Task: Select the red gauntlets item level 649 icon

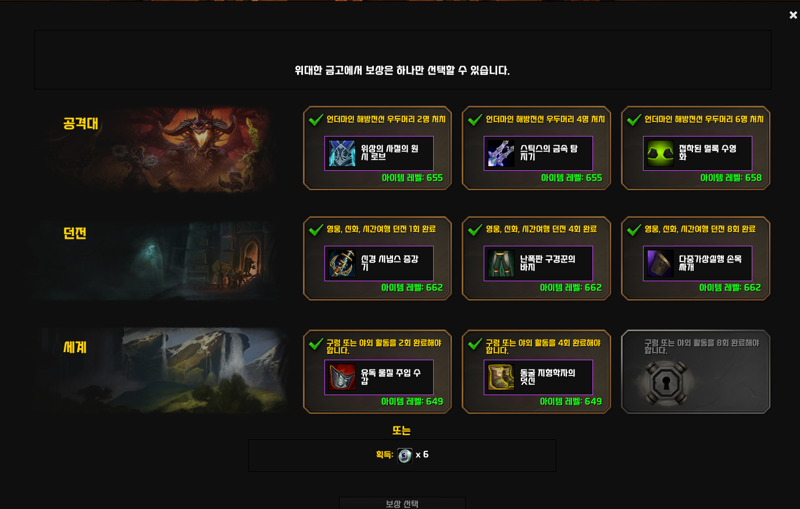Action: (x=341, y=377)
